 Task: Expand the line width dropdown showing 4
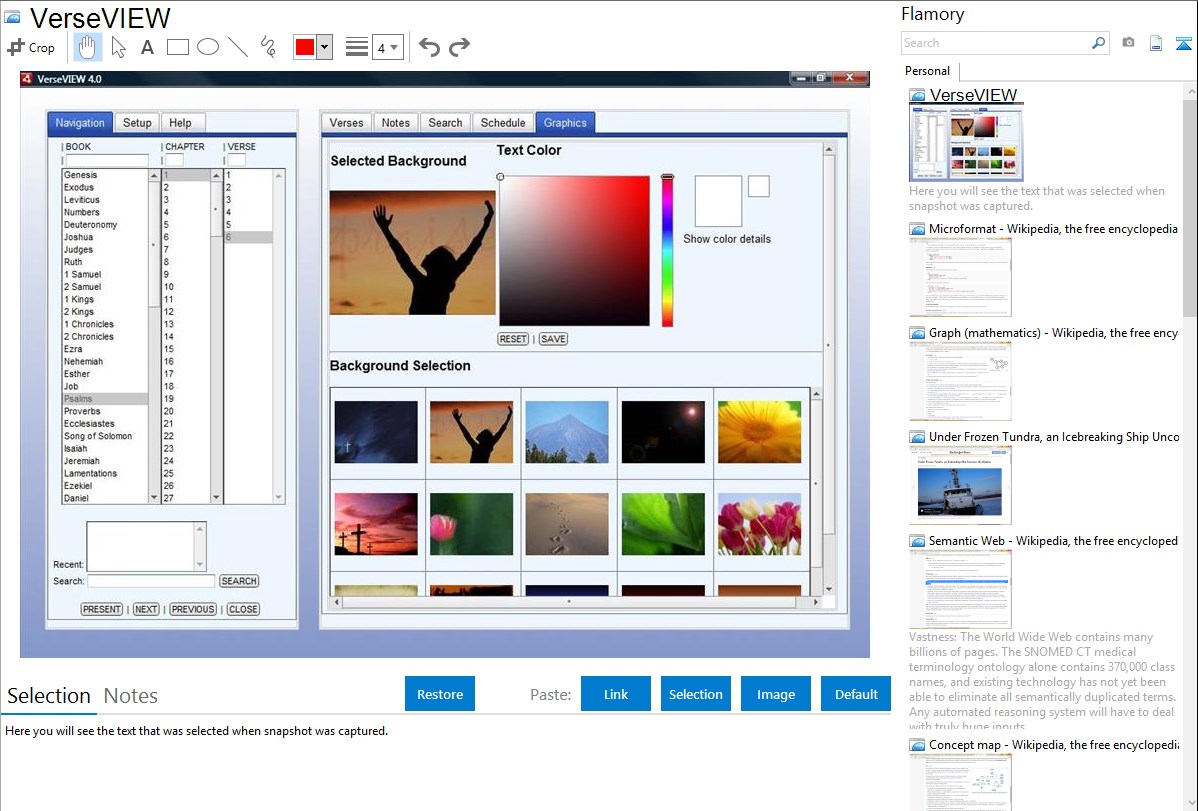point(387,47)
